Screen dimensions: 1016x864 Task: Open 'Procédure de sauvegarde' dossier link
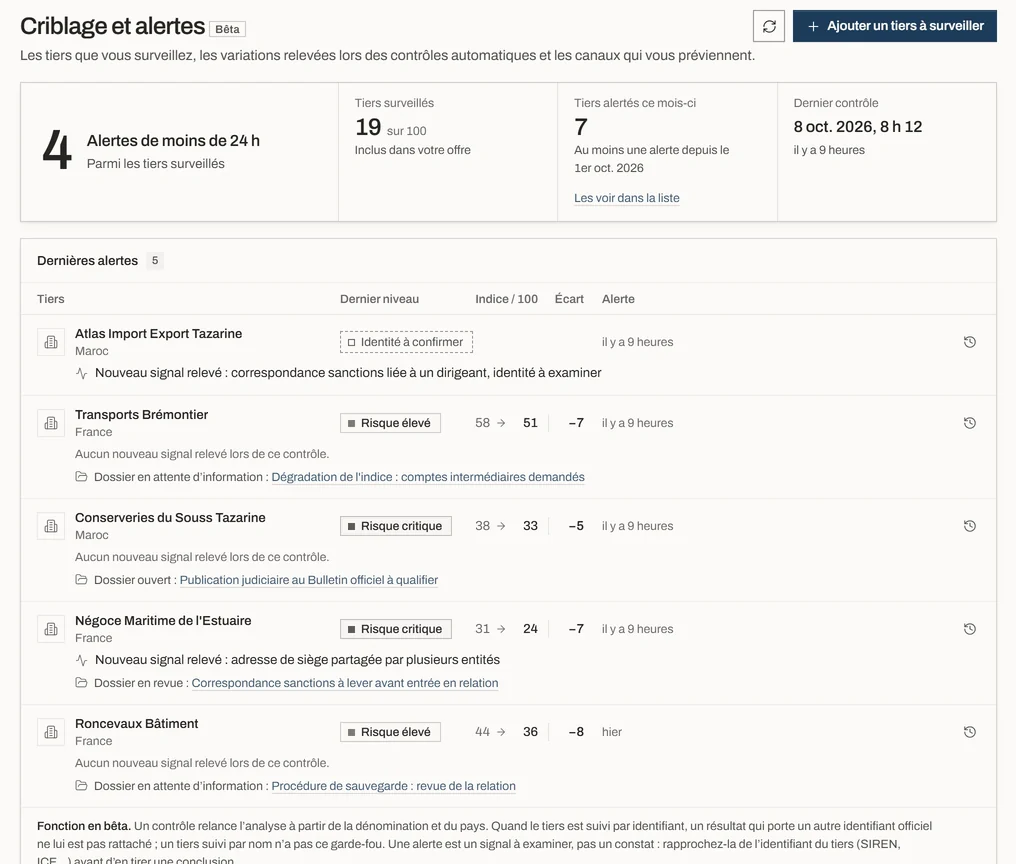[x=393, y=786]
